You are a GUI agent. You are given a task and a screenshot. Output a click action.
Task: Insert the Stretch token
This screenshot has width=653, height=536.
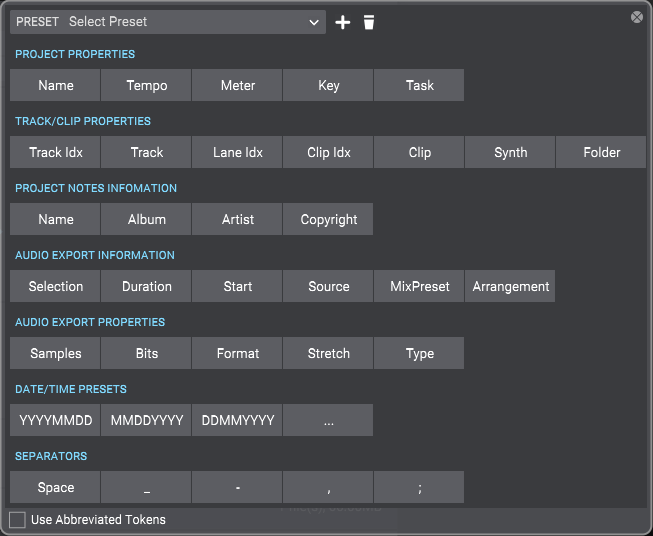coord(329,353)
